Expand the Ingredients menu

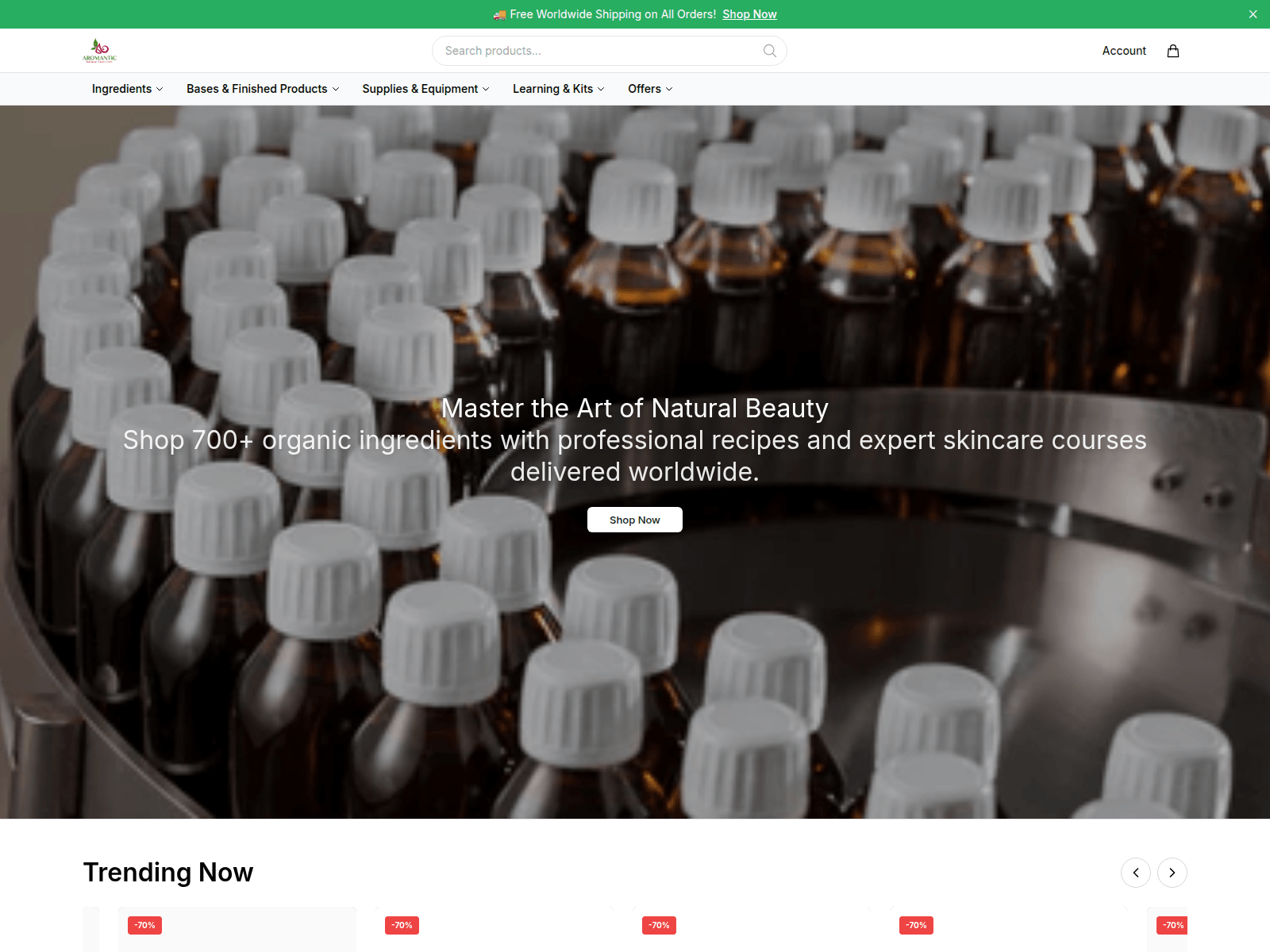coord(127,89)
